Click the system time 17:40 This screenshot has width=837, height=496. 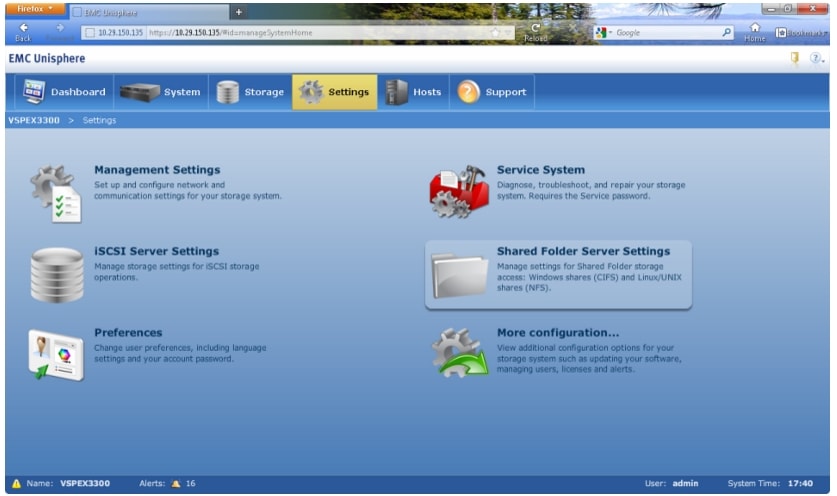click(800, 484)
